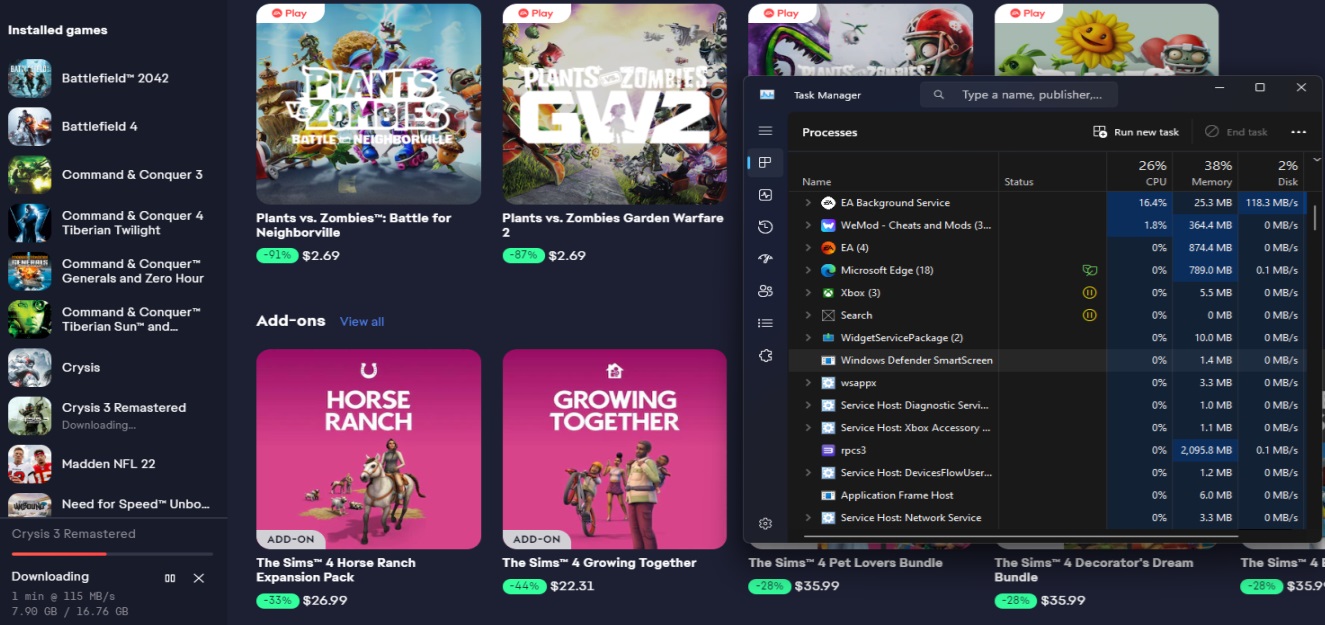Sort processes by Disk column

pos(1271,172)
